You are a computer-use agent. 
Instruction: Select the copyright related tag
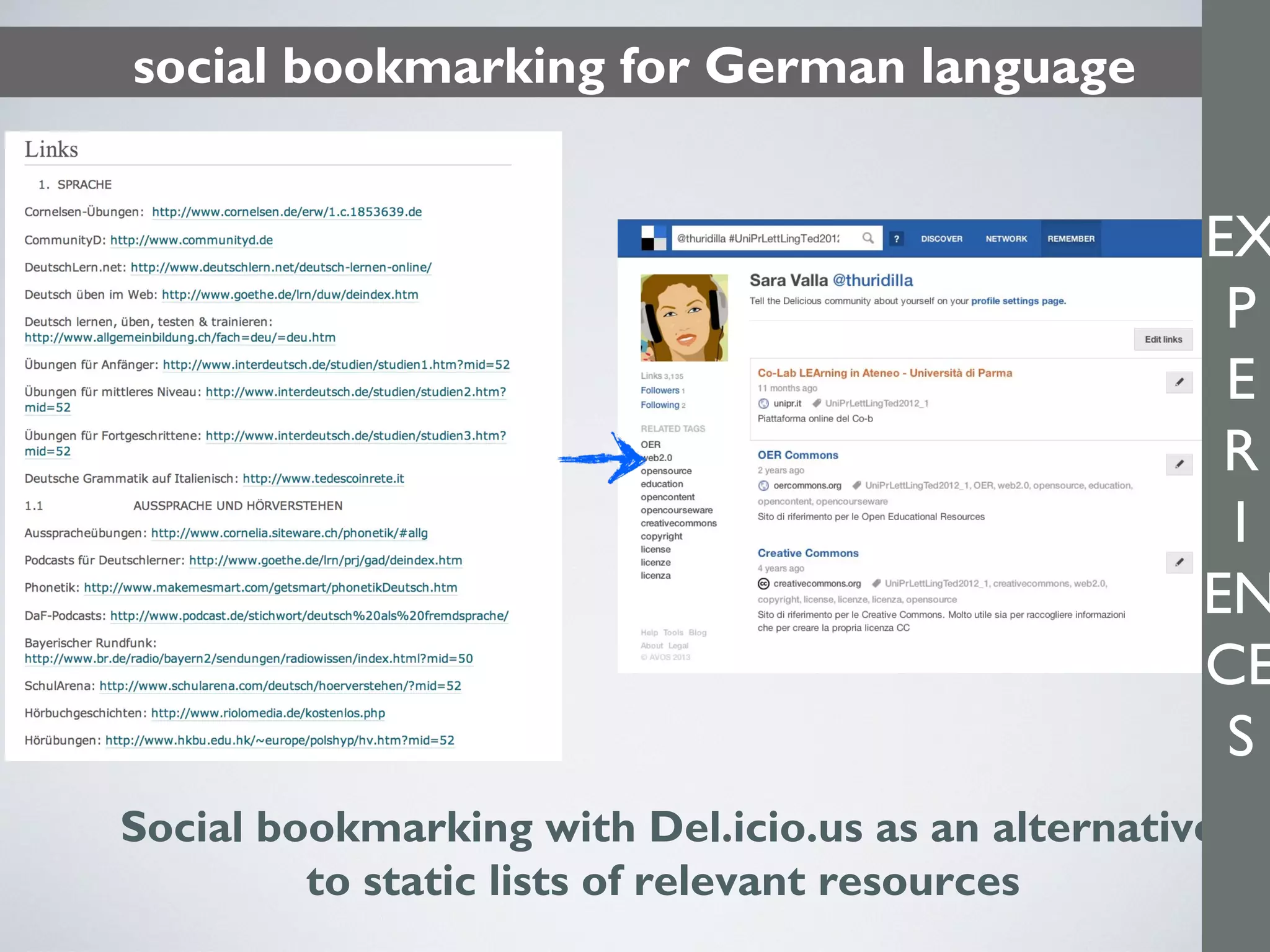(661, 536)
